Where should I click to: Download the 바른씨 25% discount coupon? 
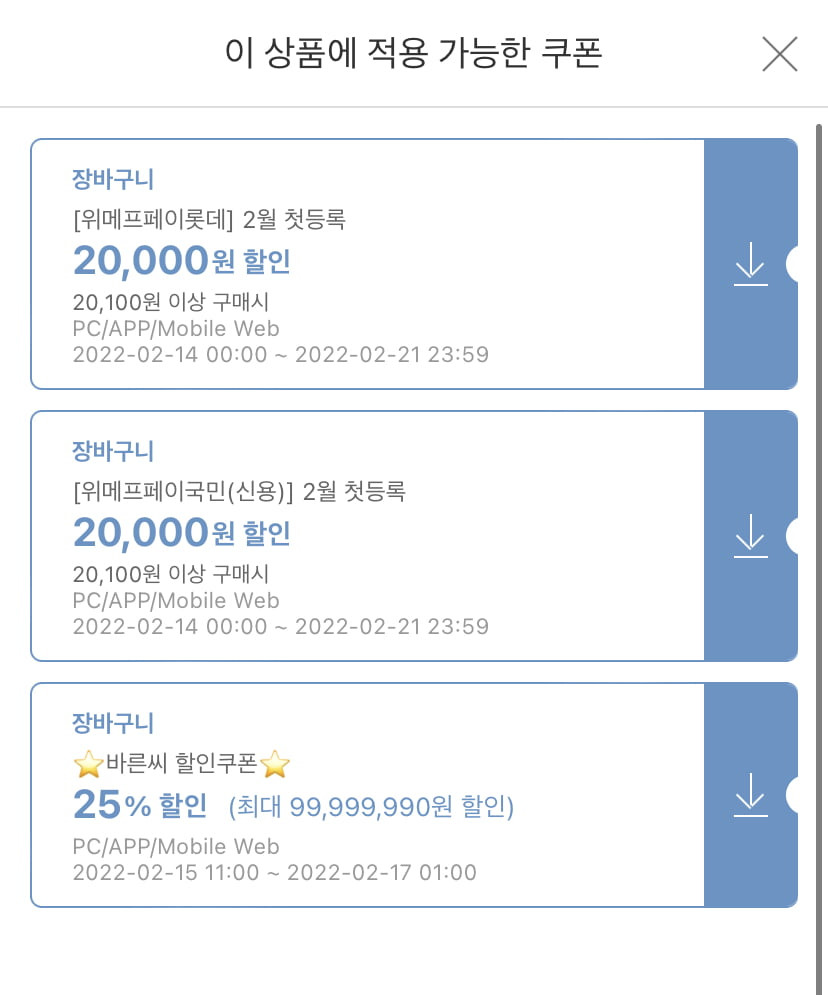(x=751, y=795)
